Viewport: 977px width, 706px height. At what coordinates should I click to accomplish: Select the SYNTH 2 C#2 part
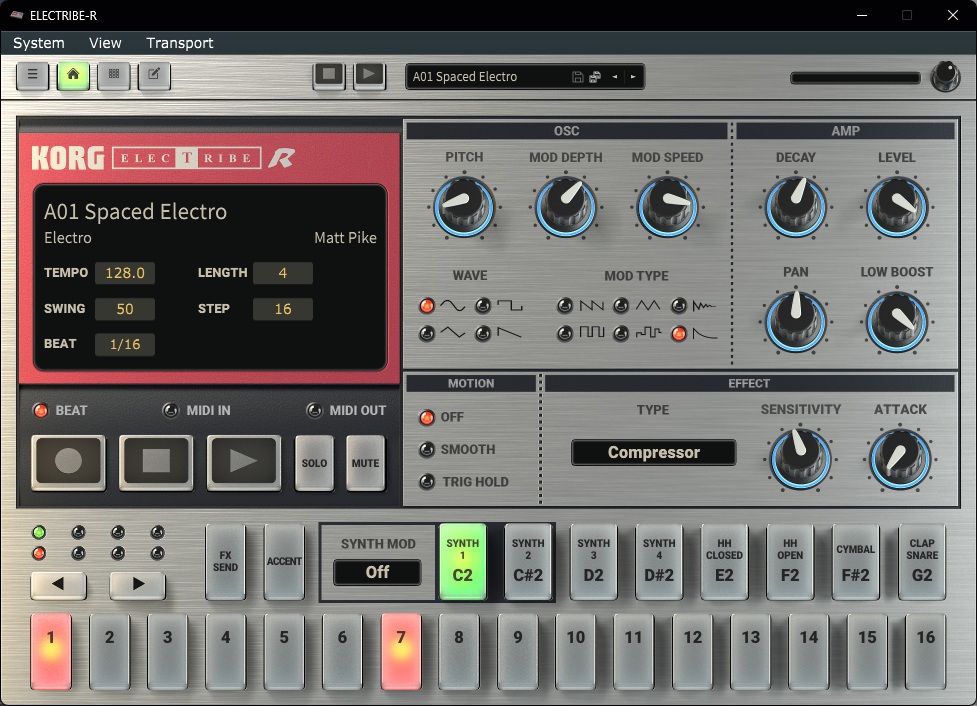(x=528, y=561)
